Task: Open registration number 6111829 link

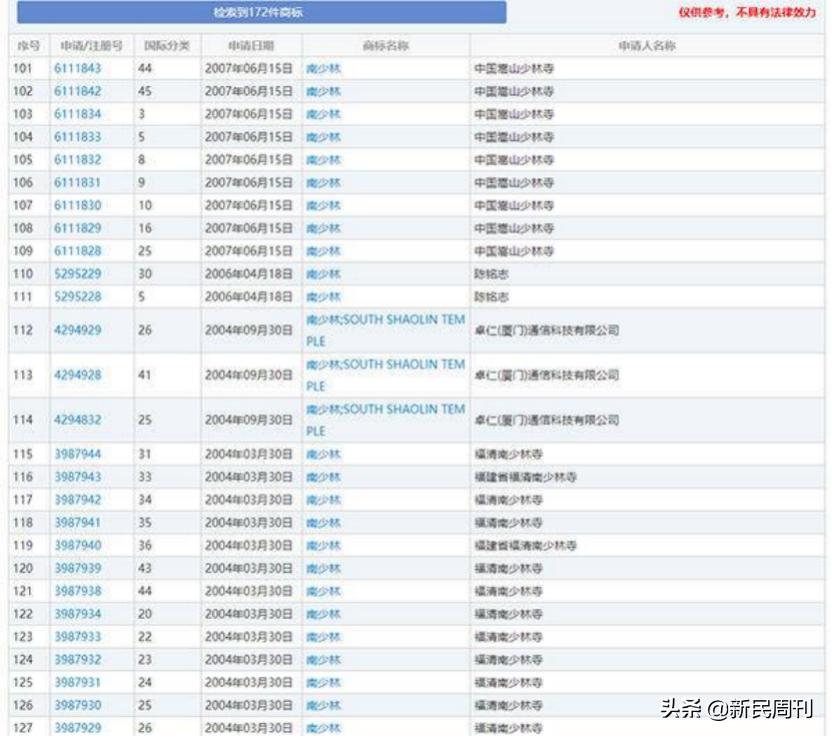Action: point(77,228)
